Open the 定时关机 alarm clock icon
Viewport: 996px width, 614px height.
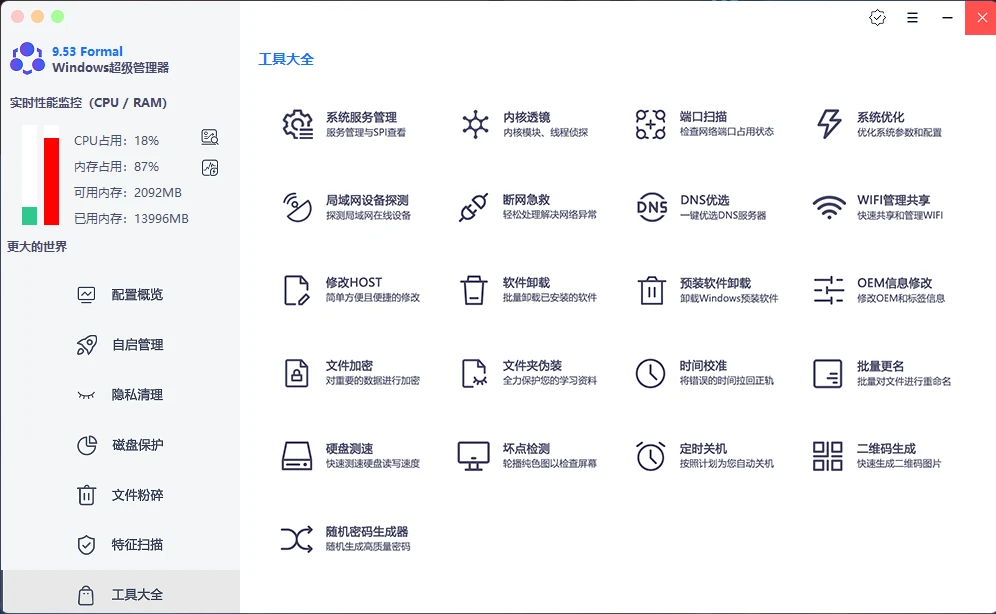tap(650, 456)
